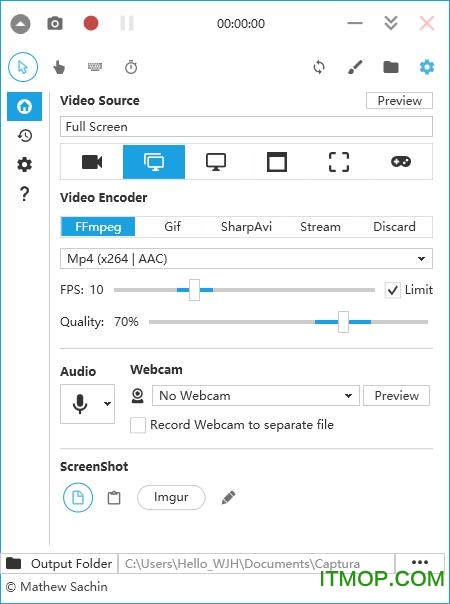Switch to the Gif encoder tab
Screen dimensions: 450x604
click(x=172, y=226)
